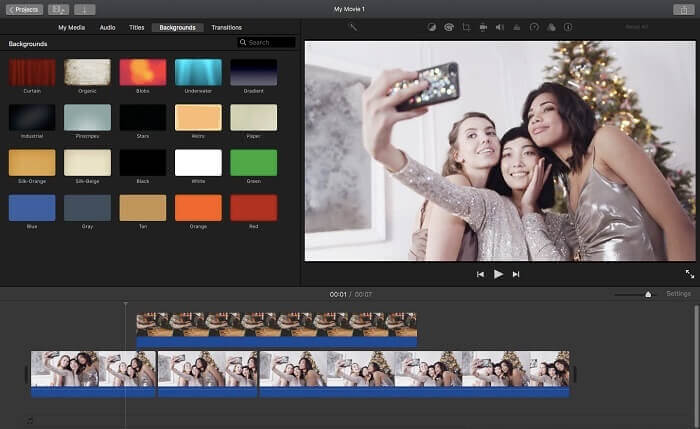Open the volume adjustment tool
Viewport: 700px width, 429px height.
(500, 27)
